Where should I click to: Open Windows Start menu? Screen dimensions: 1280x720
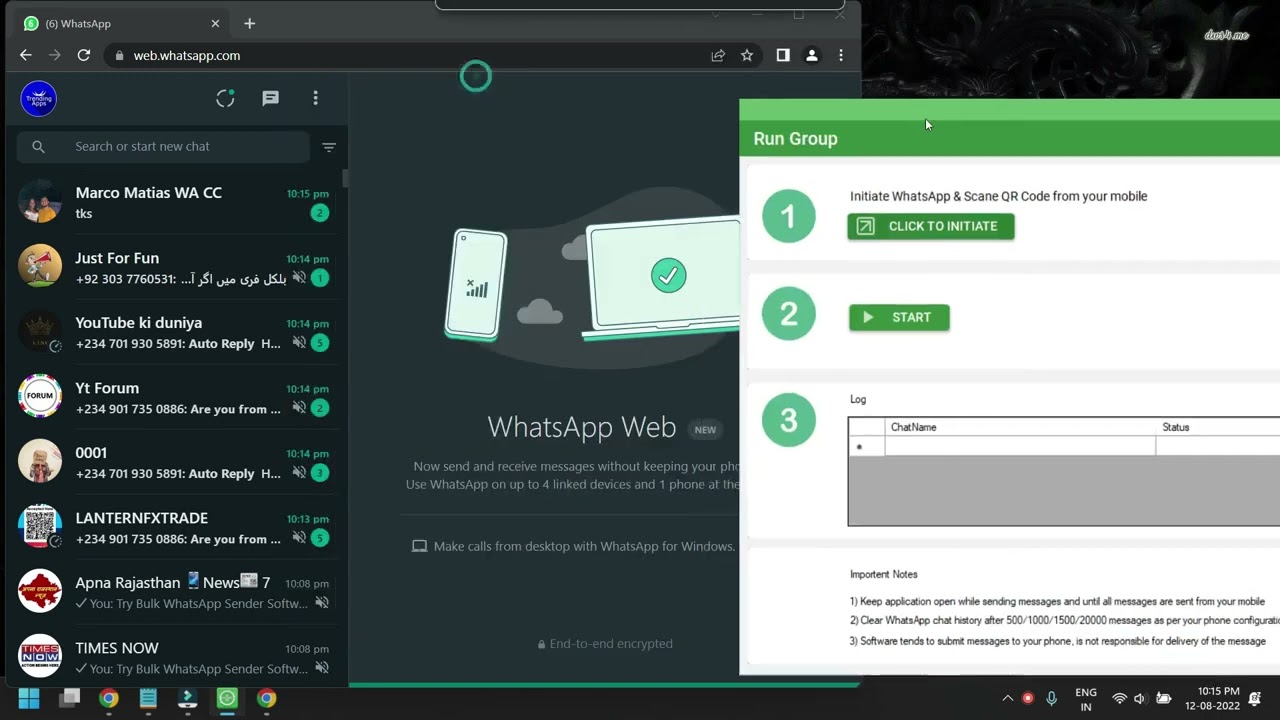point(29,698)
